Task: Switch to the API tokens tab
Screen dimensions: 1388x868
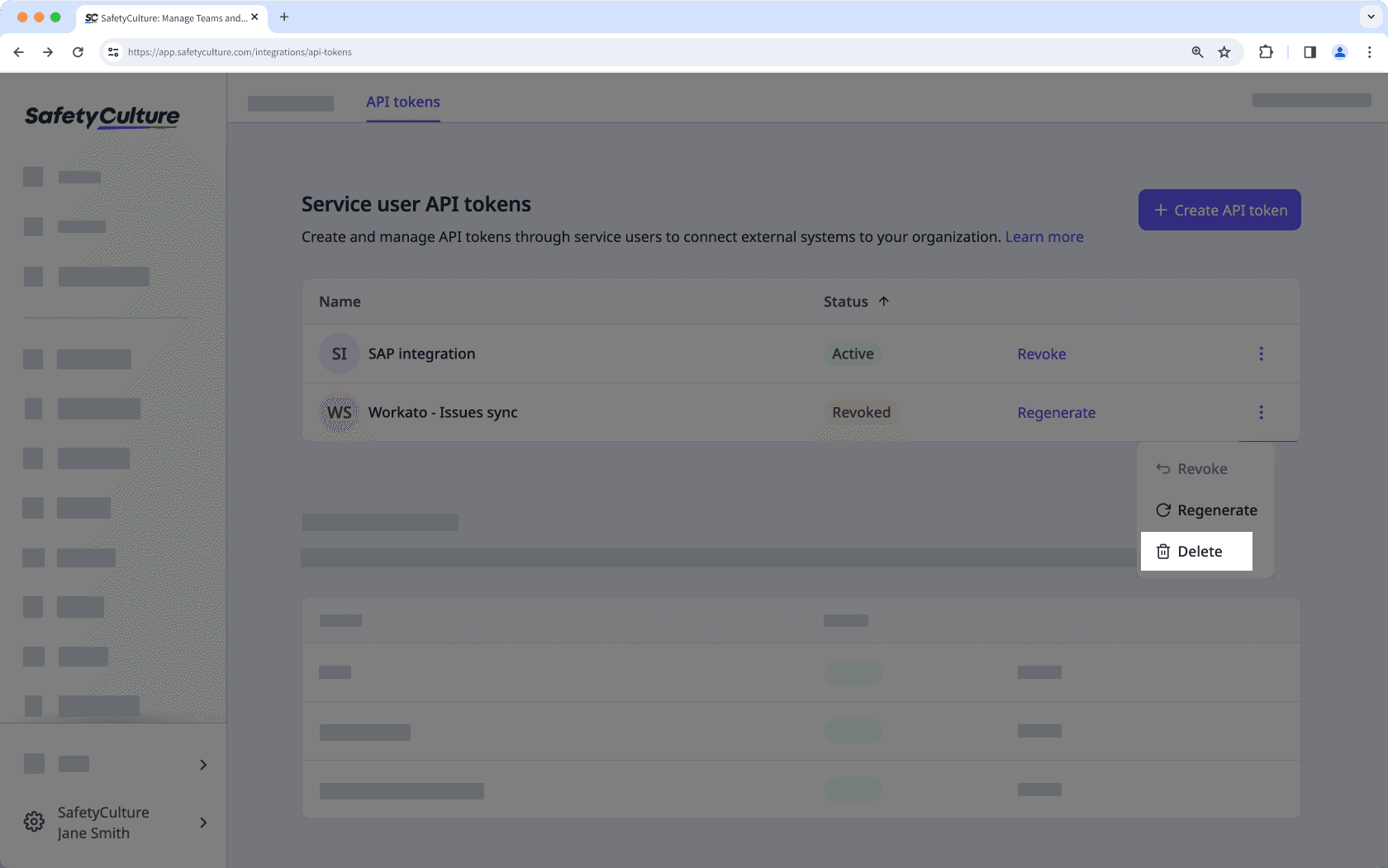Action: pos(402,102)
